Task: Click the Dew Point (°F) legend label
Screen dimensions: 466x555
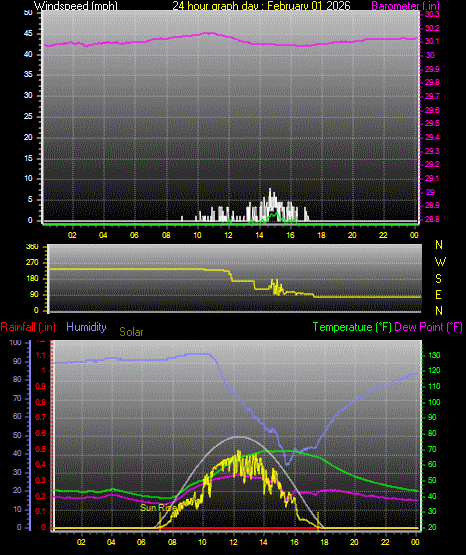Action: 428,327
